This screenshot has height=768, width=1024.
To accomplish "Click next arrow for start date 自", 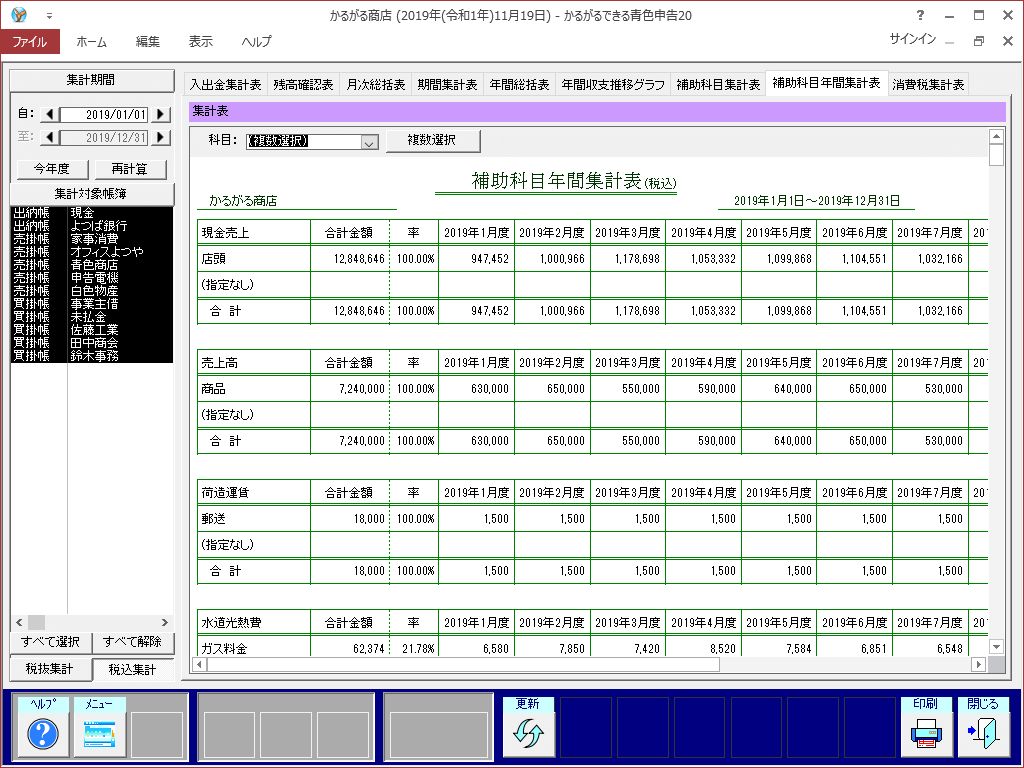I will 161,115.
